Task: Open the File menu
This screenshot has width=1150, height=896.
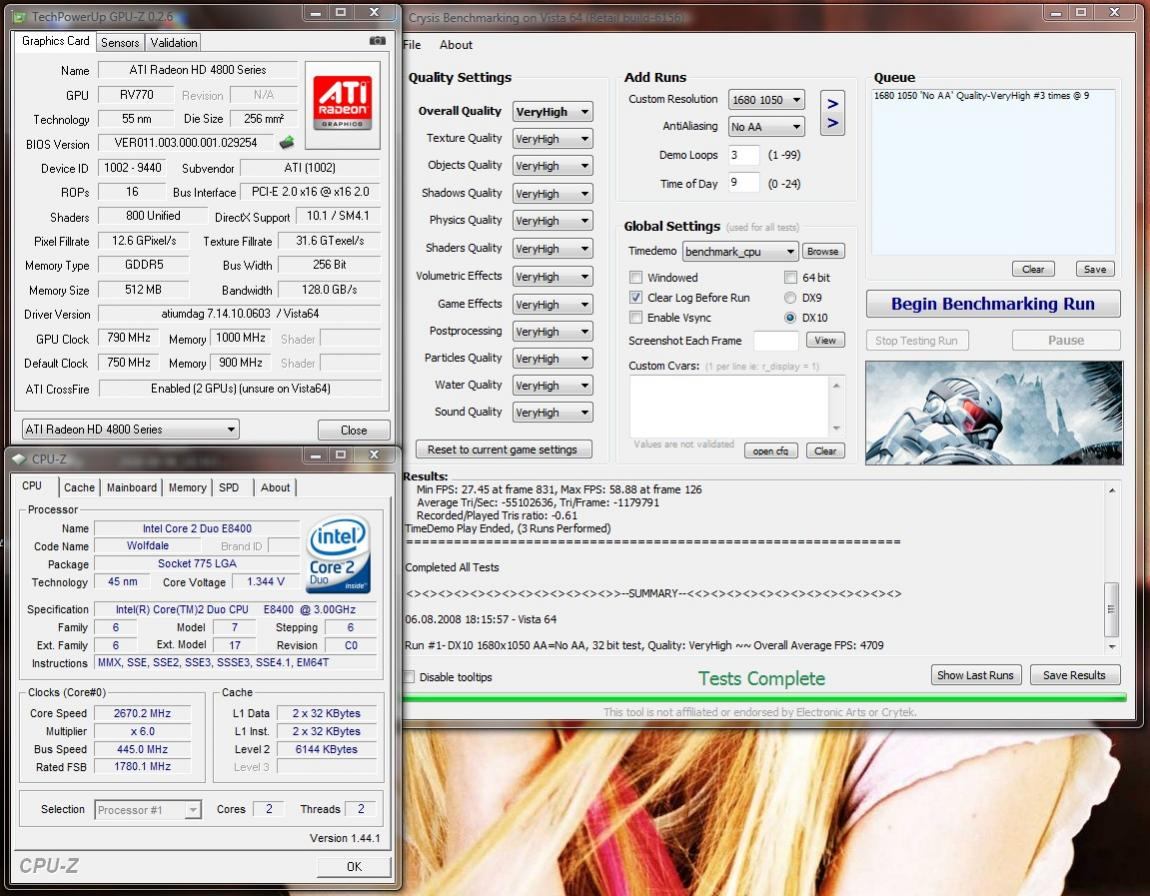Action: (412, 45)
